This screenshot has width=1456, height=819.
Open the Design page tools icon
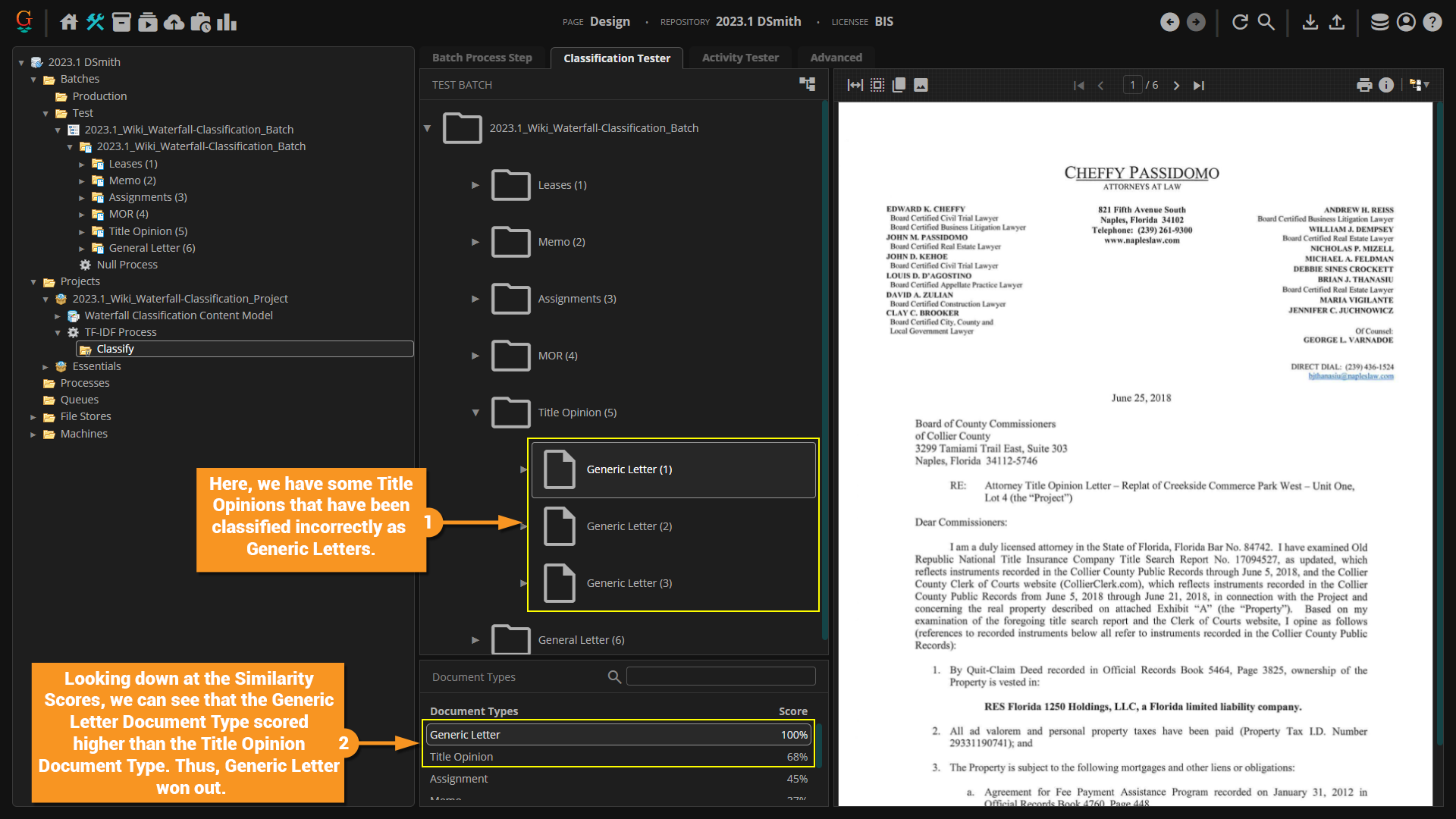95,22
